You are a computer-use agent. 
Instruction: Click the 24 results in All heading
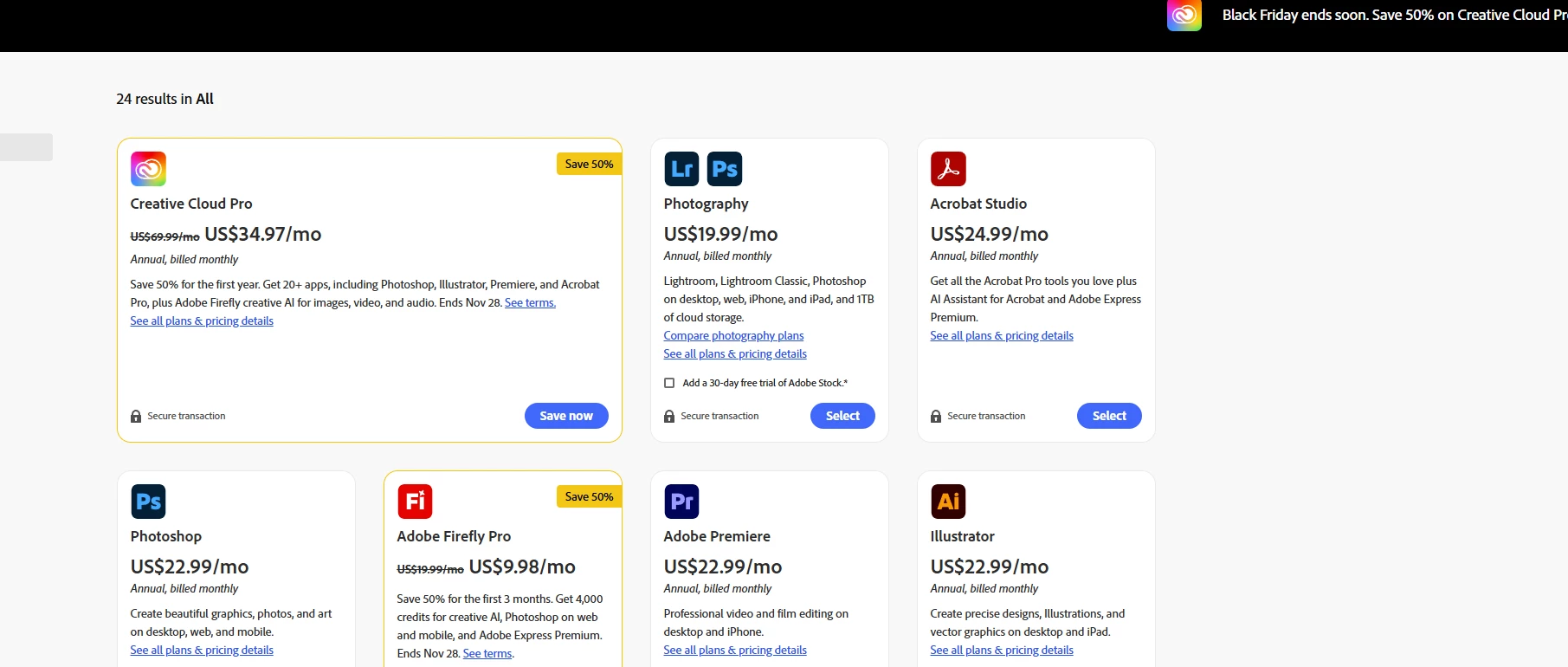[165, 99]
